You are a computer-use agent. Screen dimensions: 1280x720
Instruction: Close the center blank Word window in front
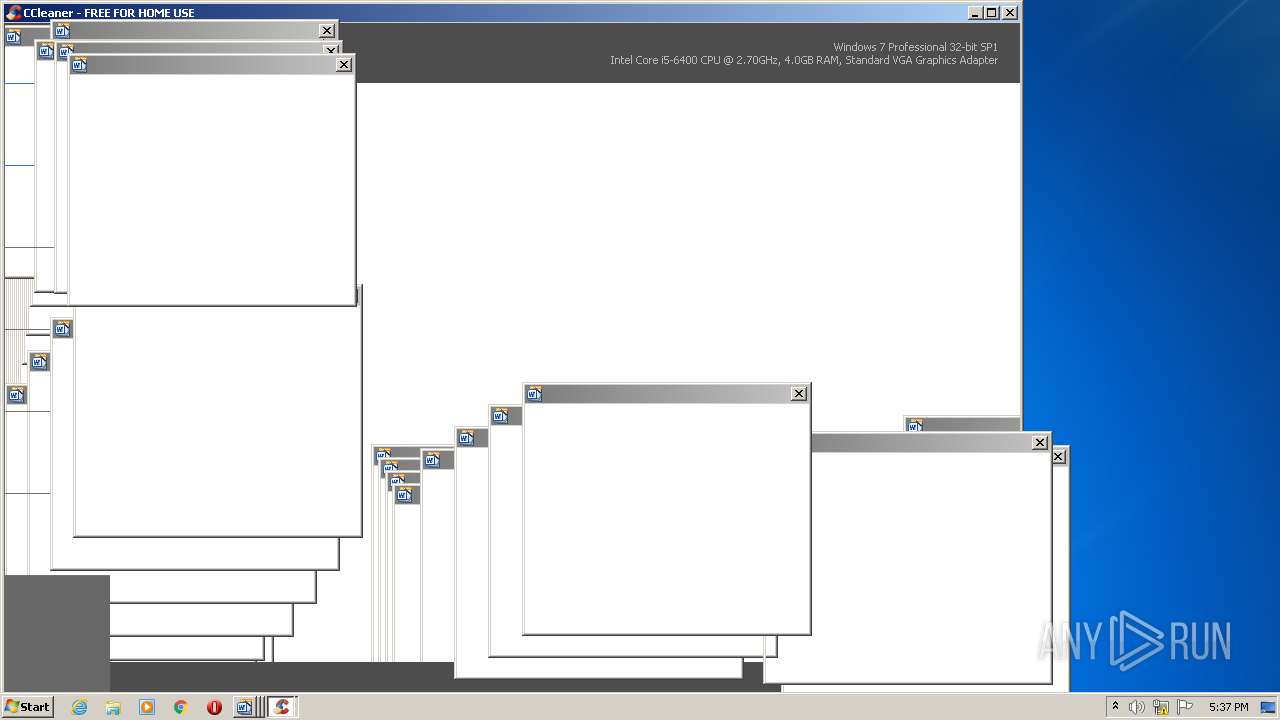(799, 394)
